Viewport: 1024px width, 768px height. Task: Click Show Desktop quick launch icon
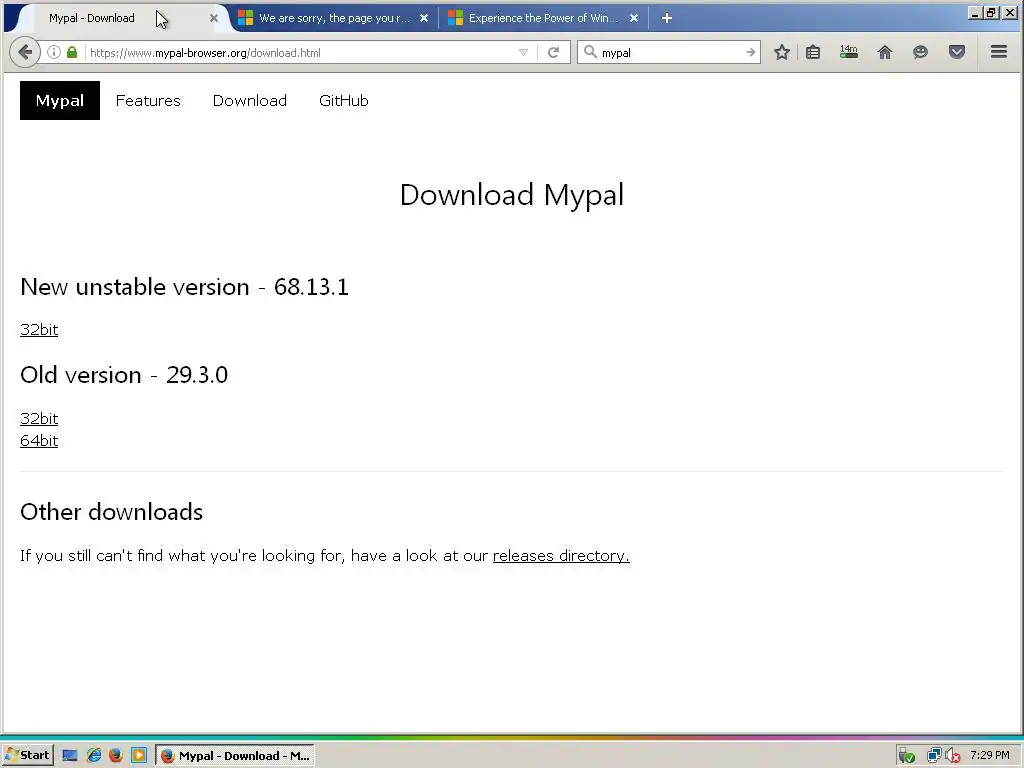point(70,756)
